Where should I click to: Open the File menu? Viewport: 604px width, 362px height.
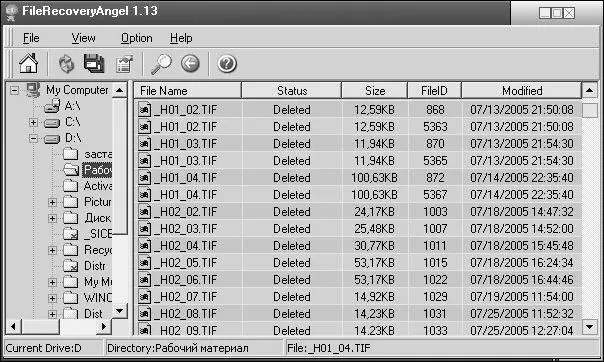click(31, 38)
